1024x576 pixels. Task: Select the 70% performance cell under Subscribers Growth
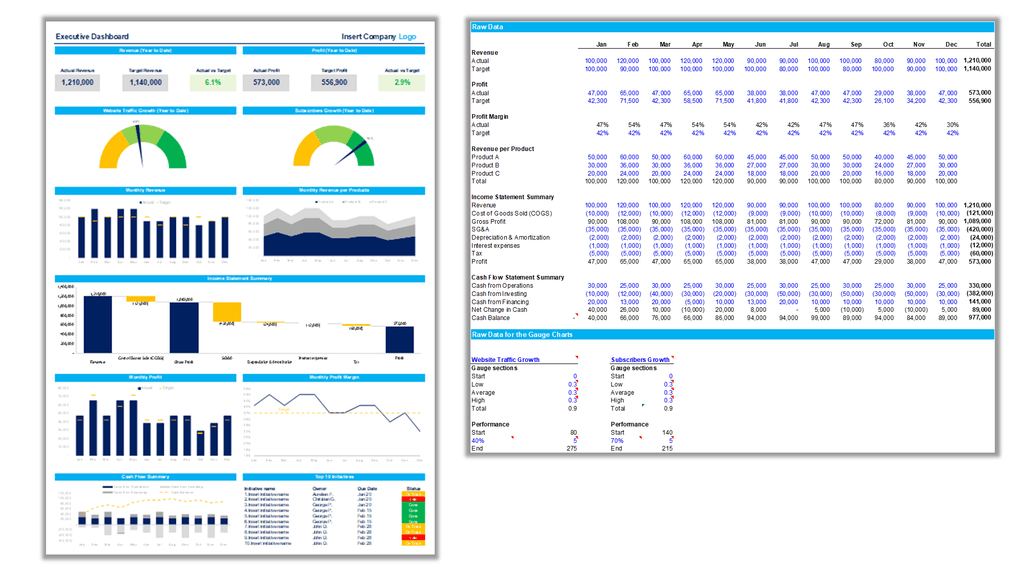(x=616, y=440)
